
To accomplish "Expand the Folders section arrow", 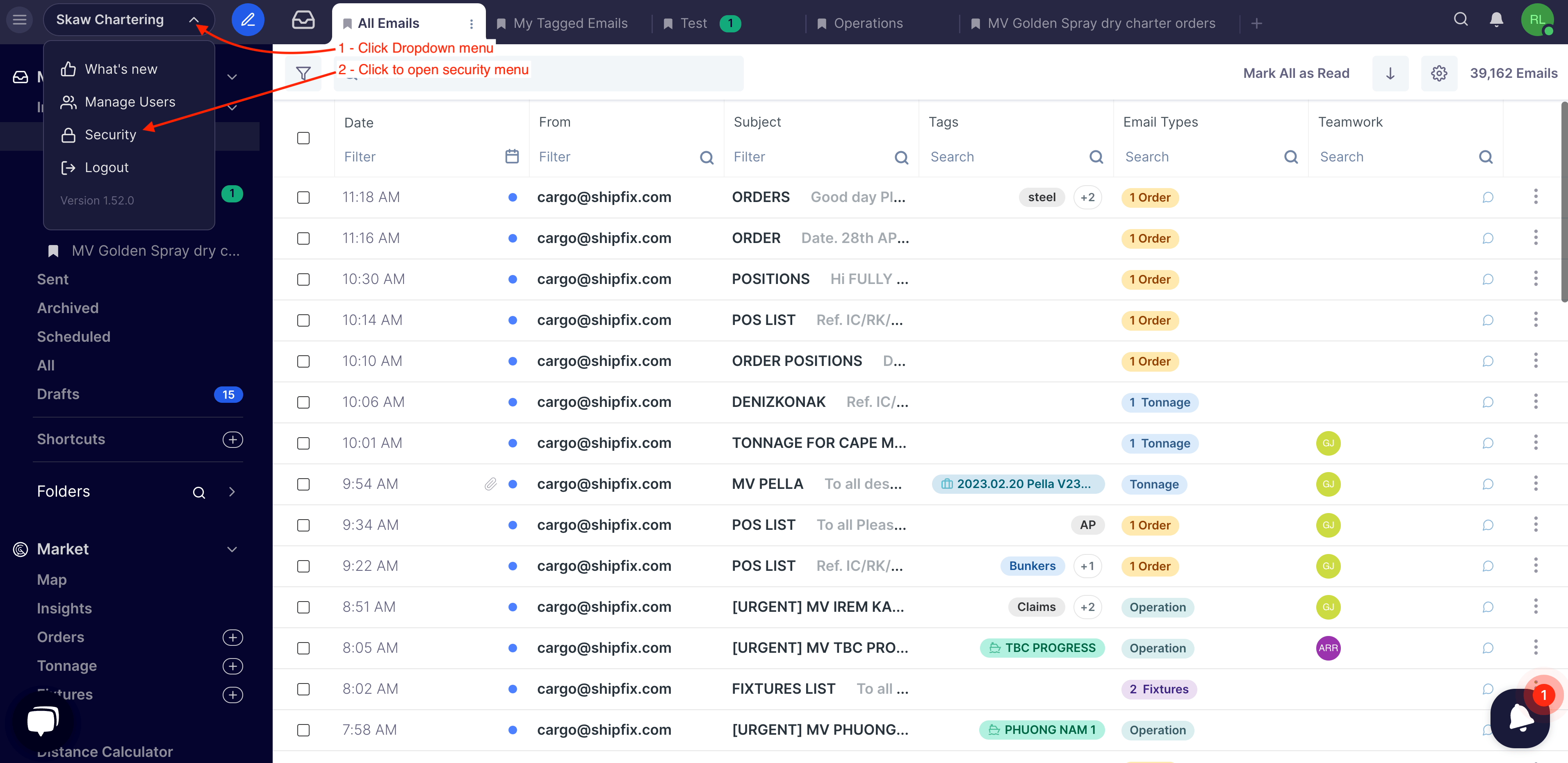I will click(x=231, y=492).
